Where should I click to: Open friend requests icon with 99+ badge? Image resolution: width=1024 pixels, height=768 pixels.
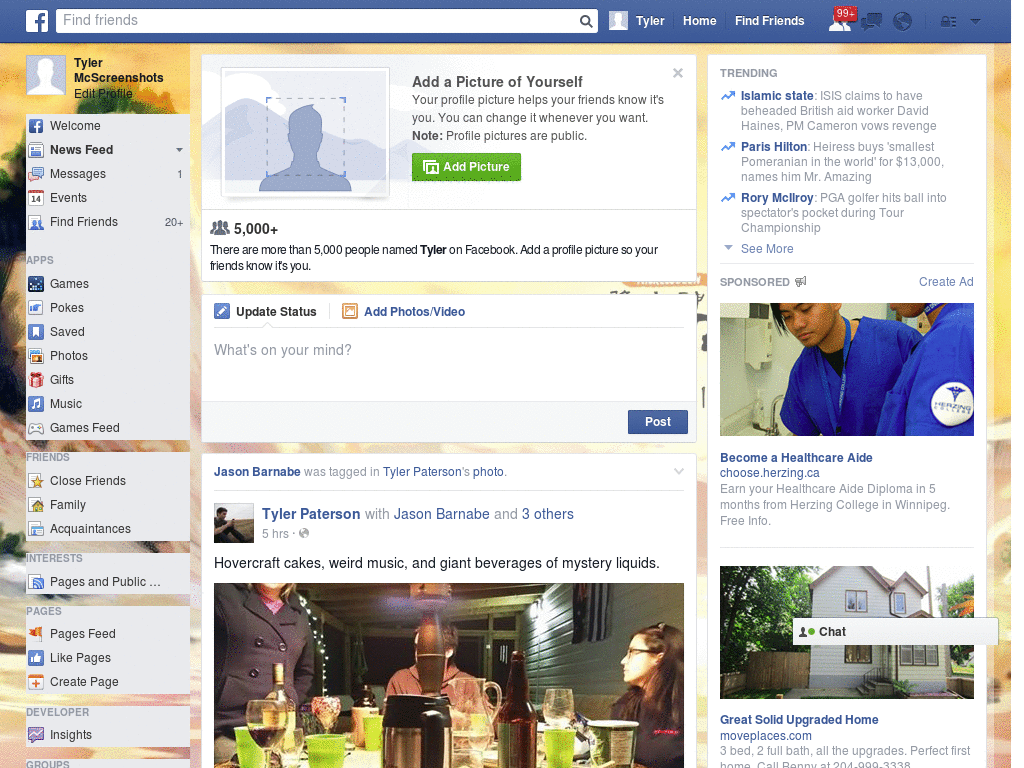842,20
